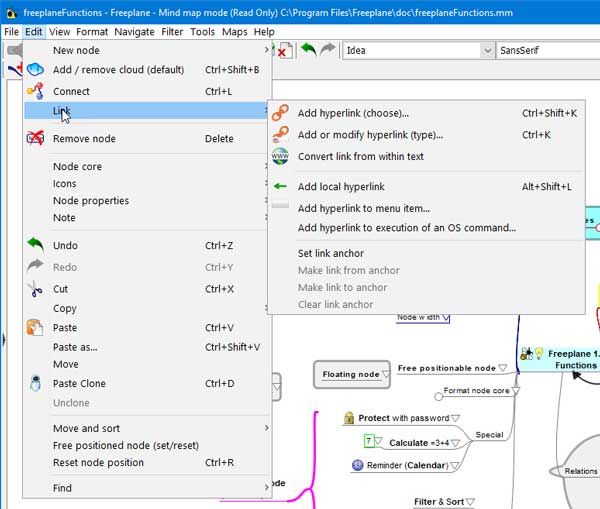Click the chain icon for Add or modify hyperlink
The image size is (600, 509).
[280, 135]
